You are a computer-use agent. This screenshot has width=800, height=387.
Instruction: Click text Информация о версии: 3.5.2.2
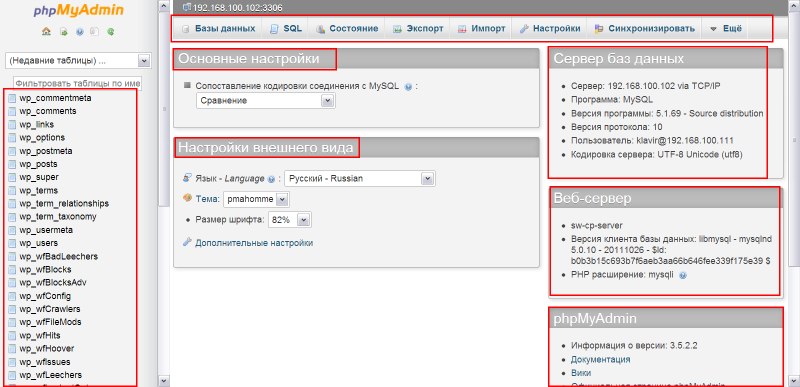tap(634, 345)
